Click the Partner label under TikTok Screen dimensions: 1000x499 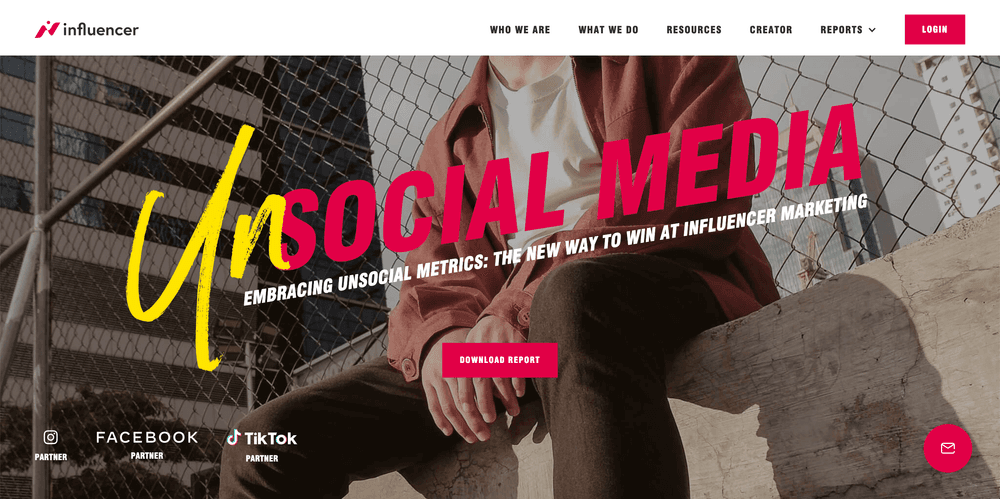(x=261, y=458)
